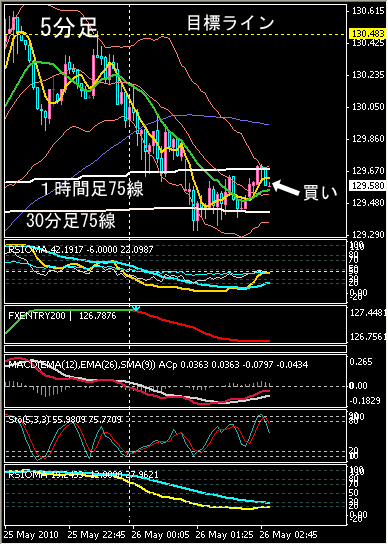The image size is (388, 545).
Task: Select the Sto(5,3,3) stochastic indicator label
Action: pyautogui.click(x=65, y=420)
